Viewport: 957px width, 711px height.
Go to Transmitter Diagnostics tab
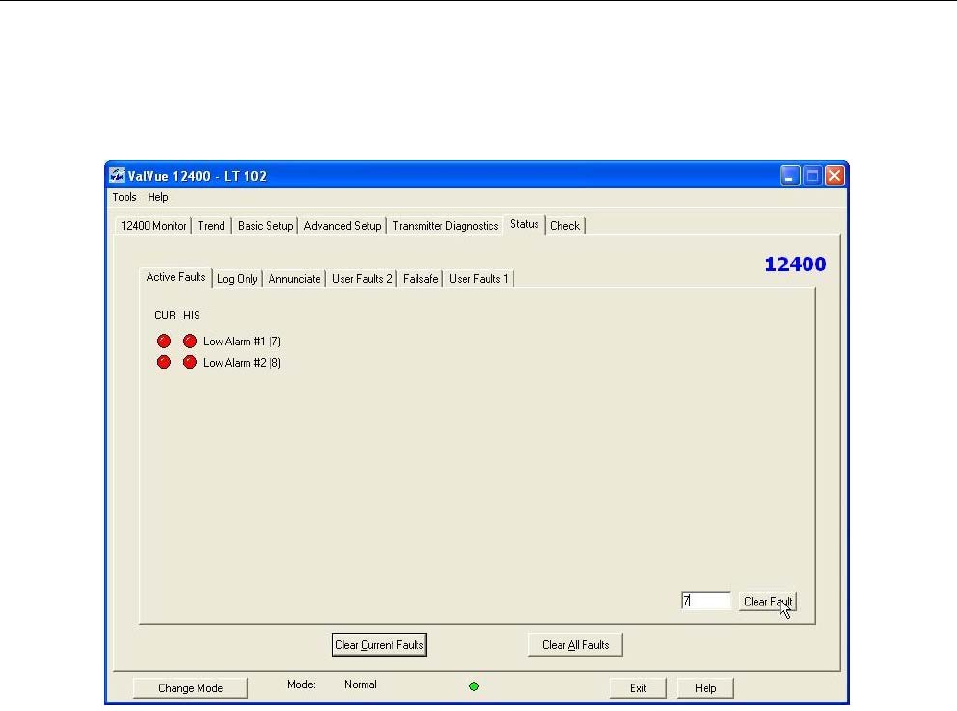[446, 226]
